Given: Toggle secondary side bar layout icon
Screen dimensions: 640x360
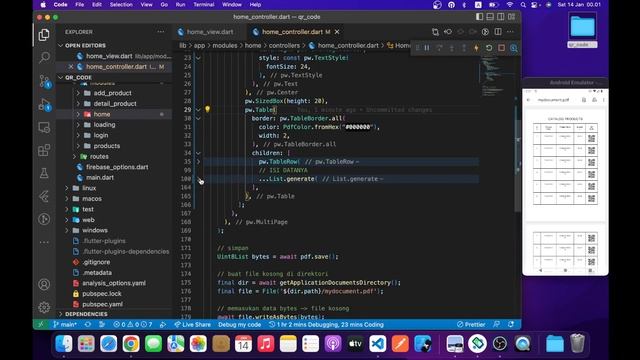Looking at the screenshot, I should tap(501, 17).
